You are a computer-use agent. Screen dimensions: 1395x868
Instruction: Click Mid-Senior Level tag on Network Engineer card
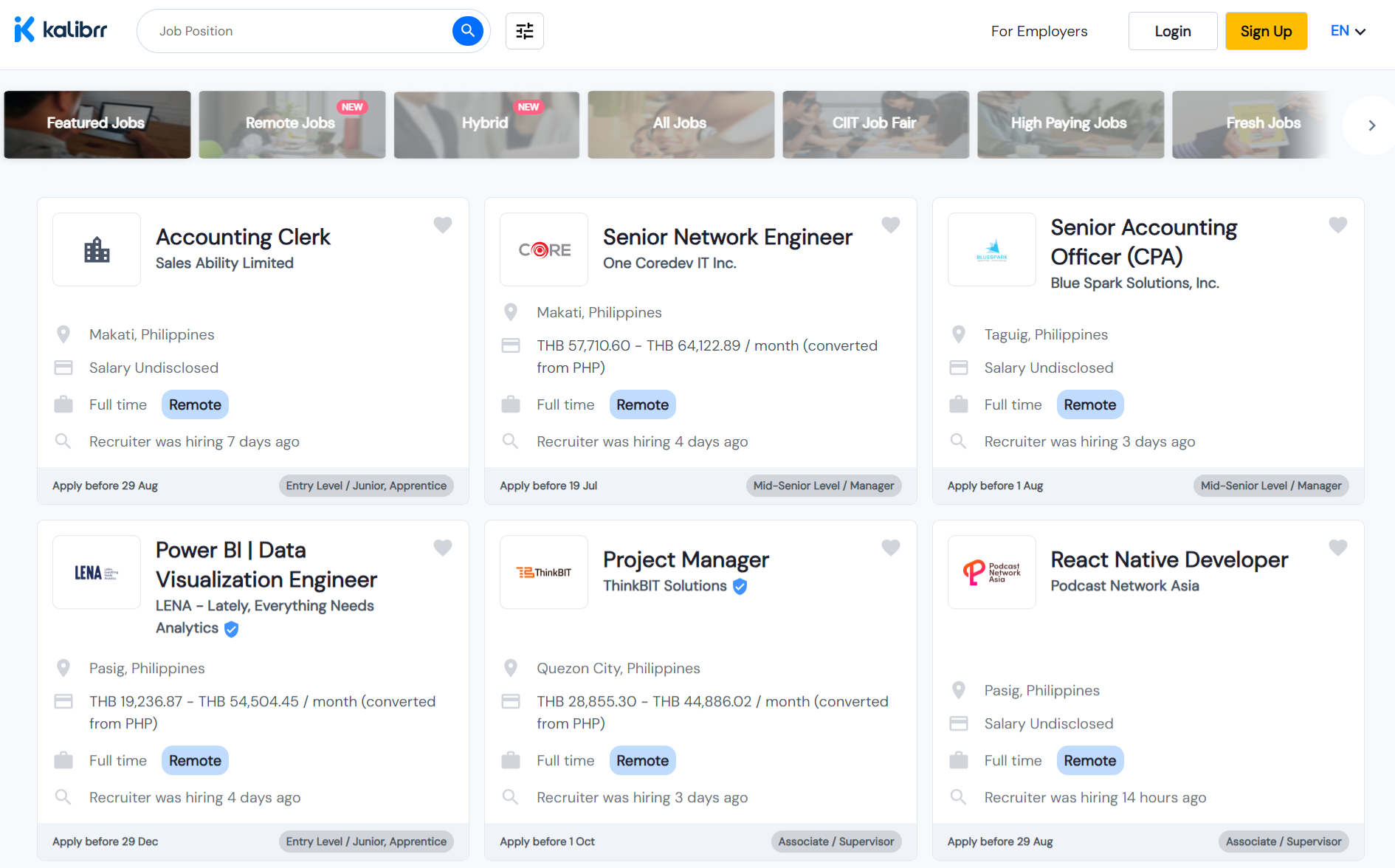[823, 486]
